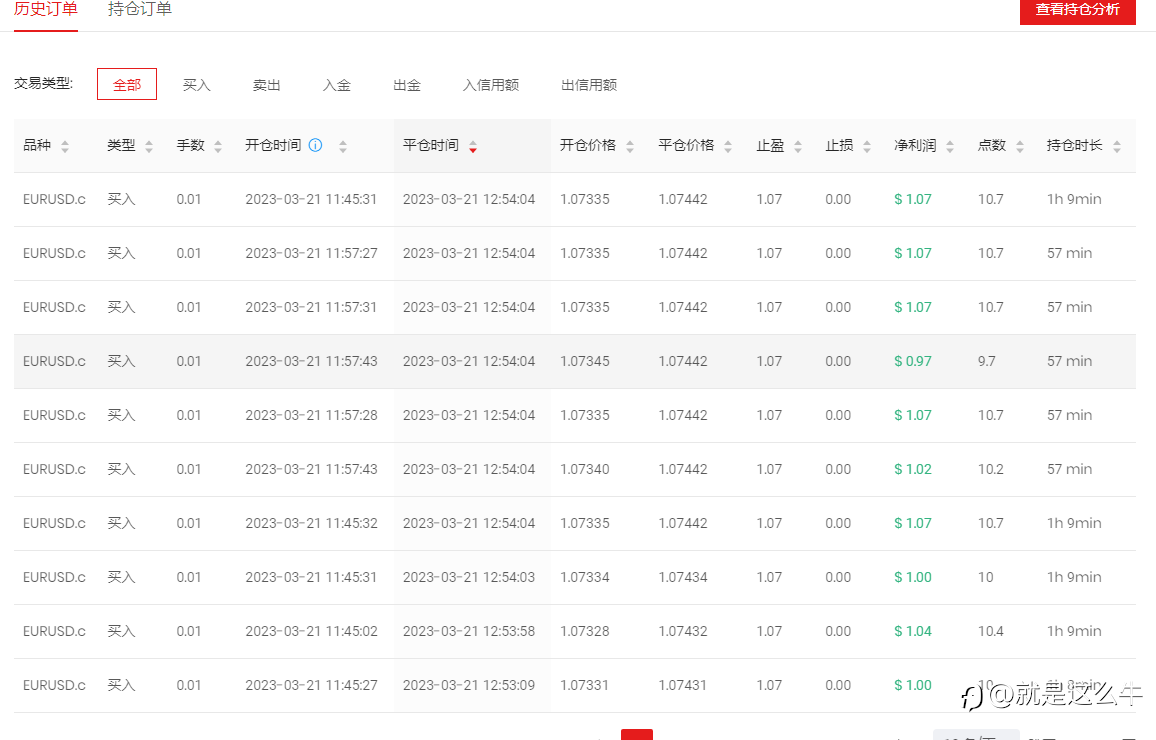Click the red sort arrow beside 平仓时间
Viewport: 1156px width, 740px height.
pos(473,146)
